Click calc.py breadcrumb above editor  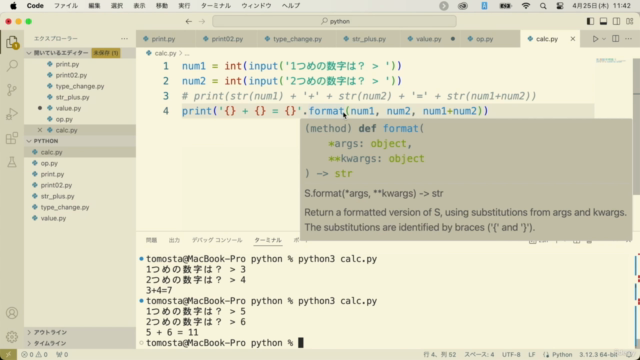click(165, 53)
